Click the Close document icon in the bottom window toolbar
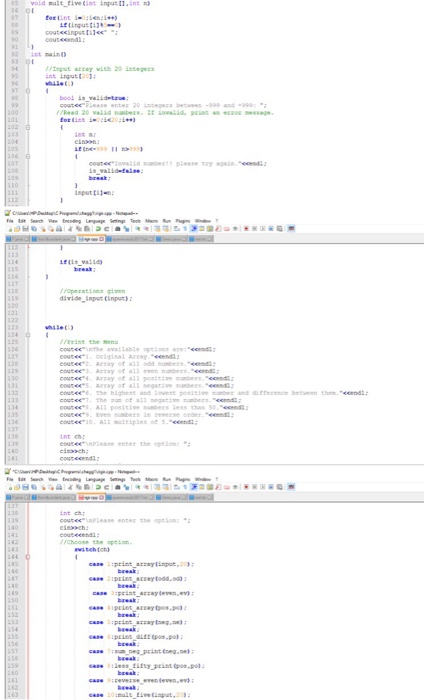 coord(42,487)
